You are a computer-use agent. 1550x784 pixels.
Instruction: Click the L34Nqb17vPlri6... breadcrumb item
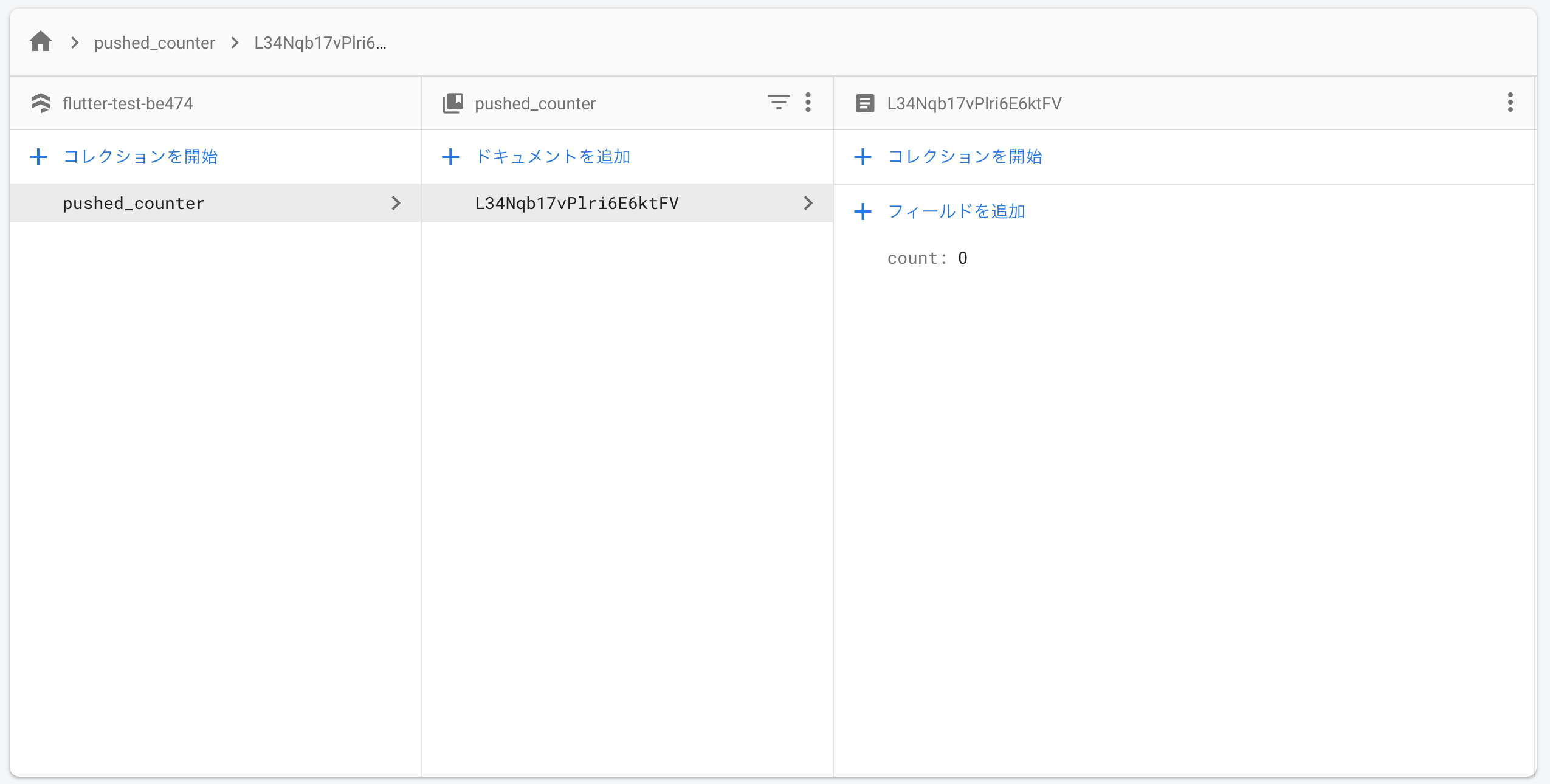click(320, 43)
